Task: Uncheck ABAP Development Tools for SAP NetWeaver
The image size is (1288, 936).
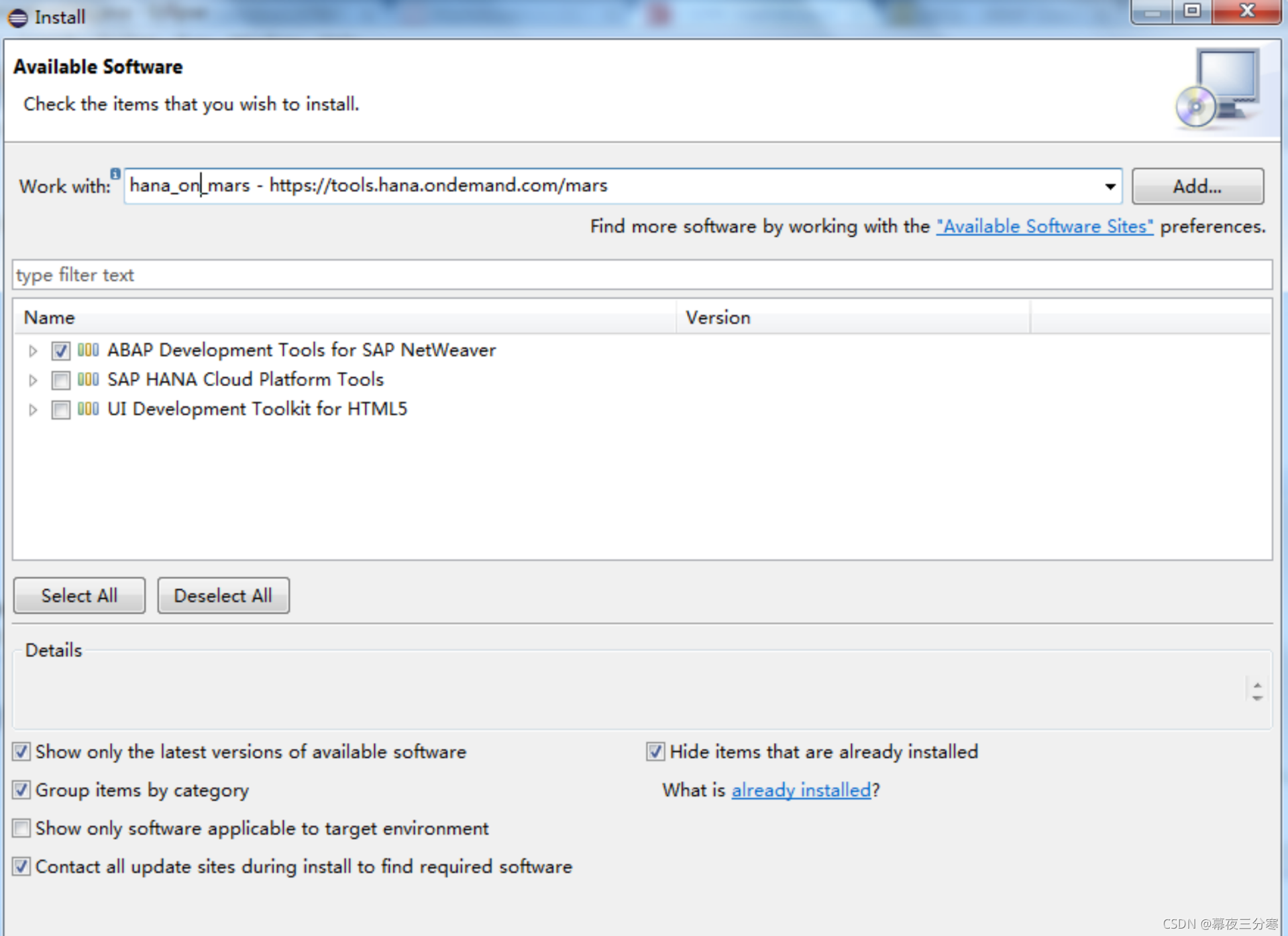Action: pos(60,351)
